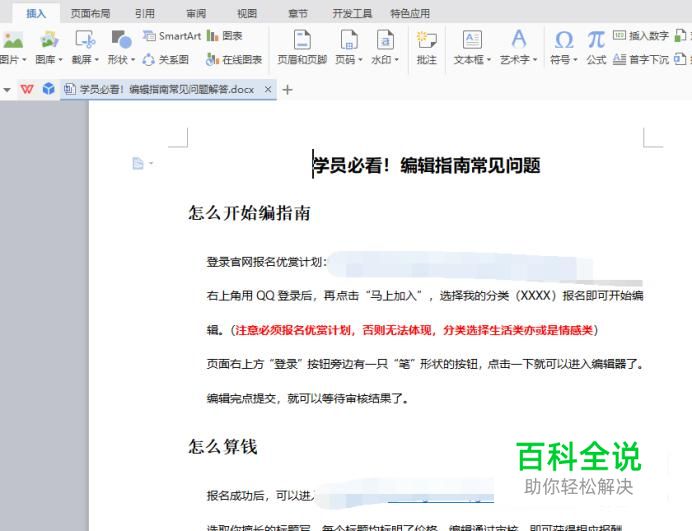Screen dimensions: 692x531
Task: Add a 批注 comment
Action: click(426, 47)
